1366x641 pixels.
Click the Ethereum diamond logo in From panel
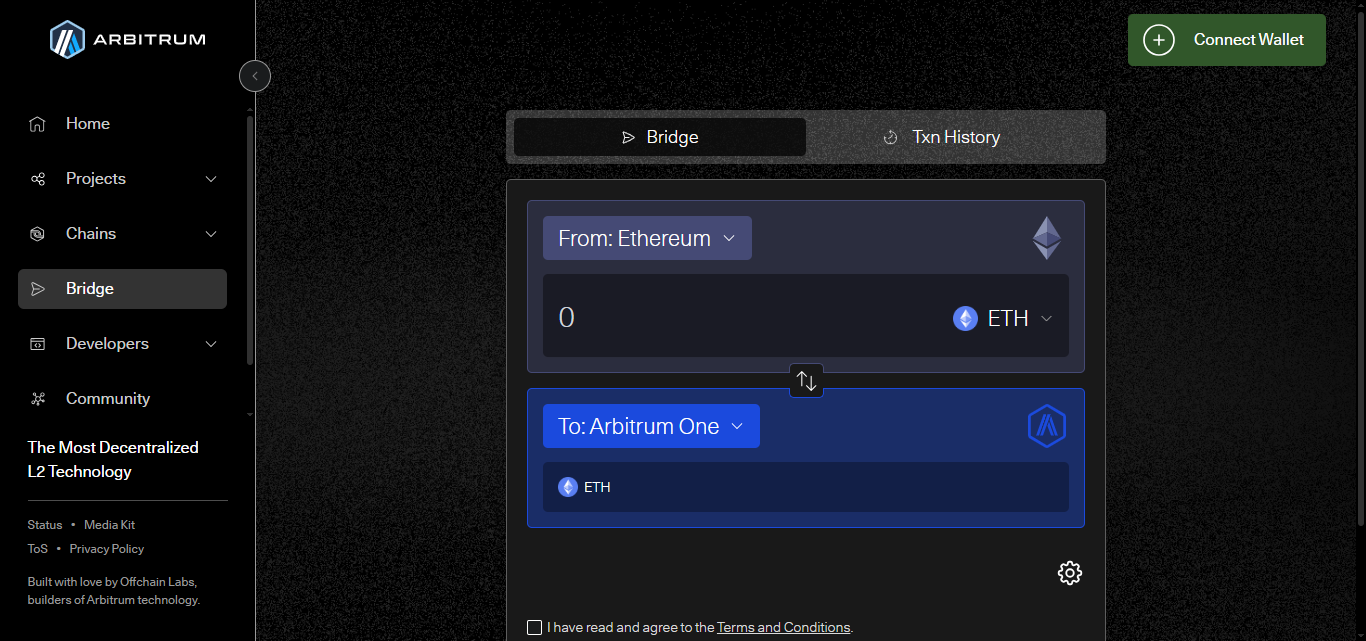point(1047,238)
